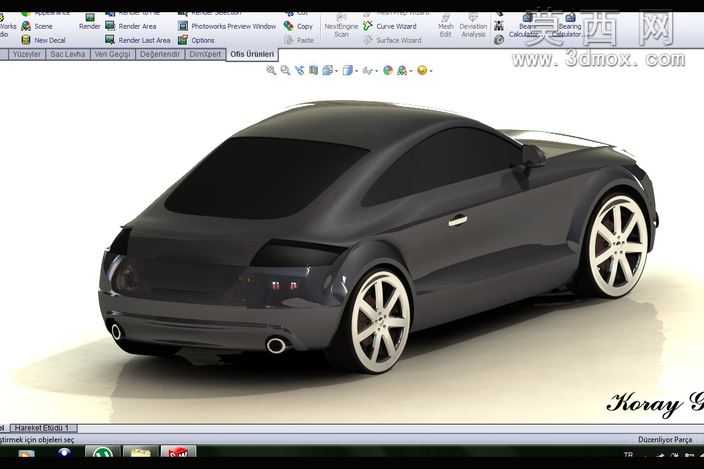
Task: Click the large Render button
Action: click(90, 21)
